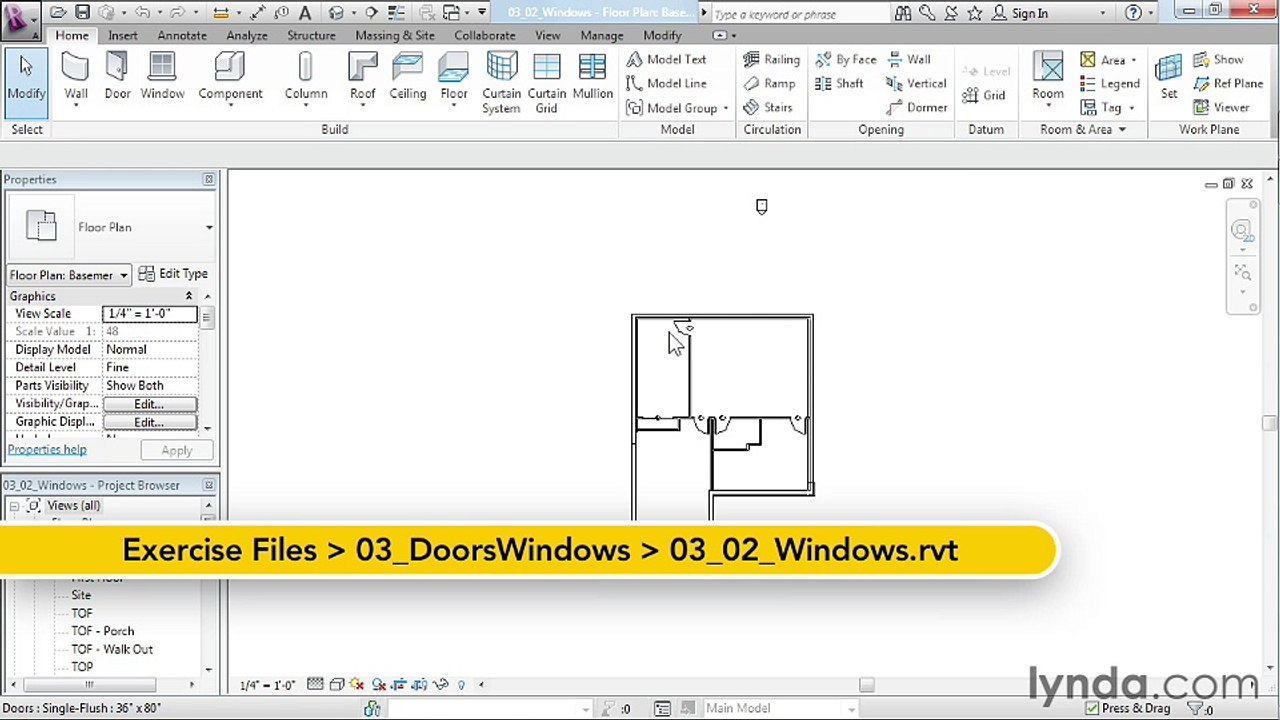Open the Component tool
The height and width of the screenshot is (720, 1280).
tap(230, 77)
